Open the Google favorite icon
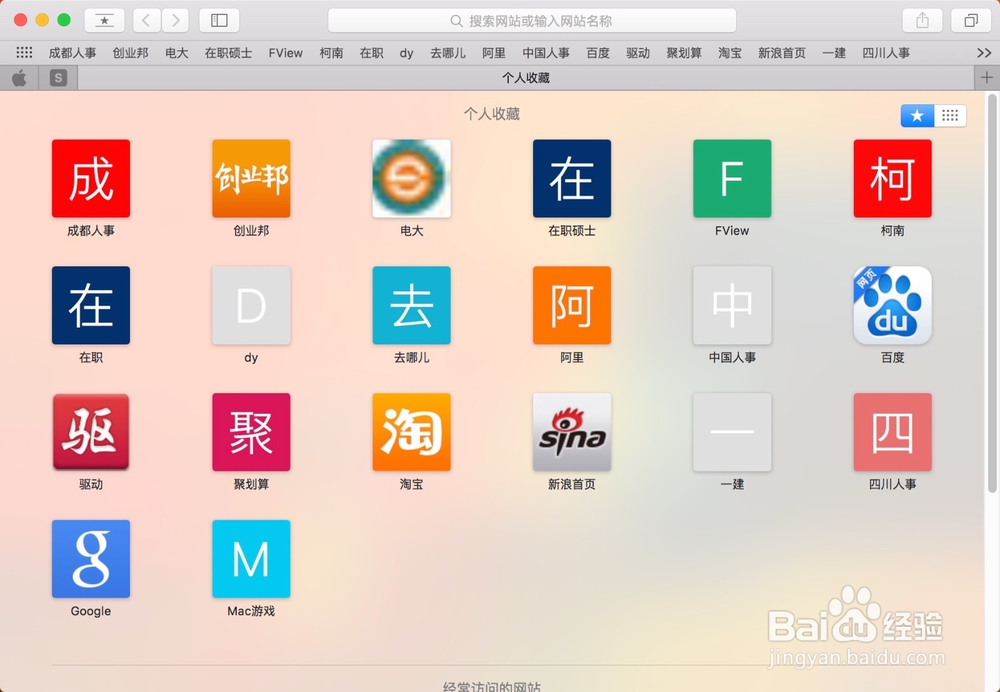The width and height of the screenshot is (1000, 692). pos(90,560)
